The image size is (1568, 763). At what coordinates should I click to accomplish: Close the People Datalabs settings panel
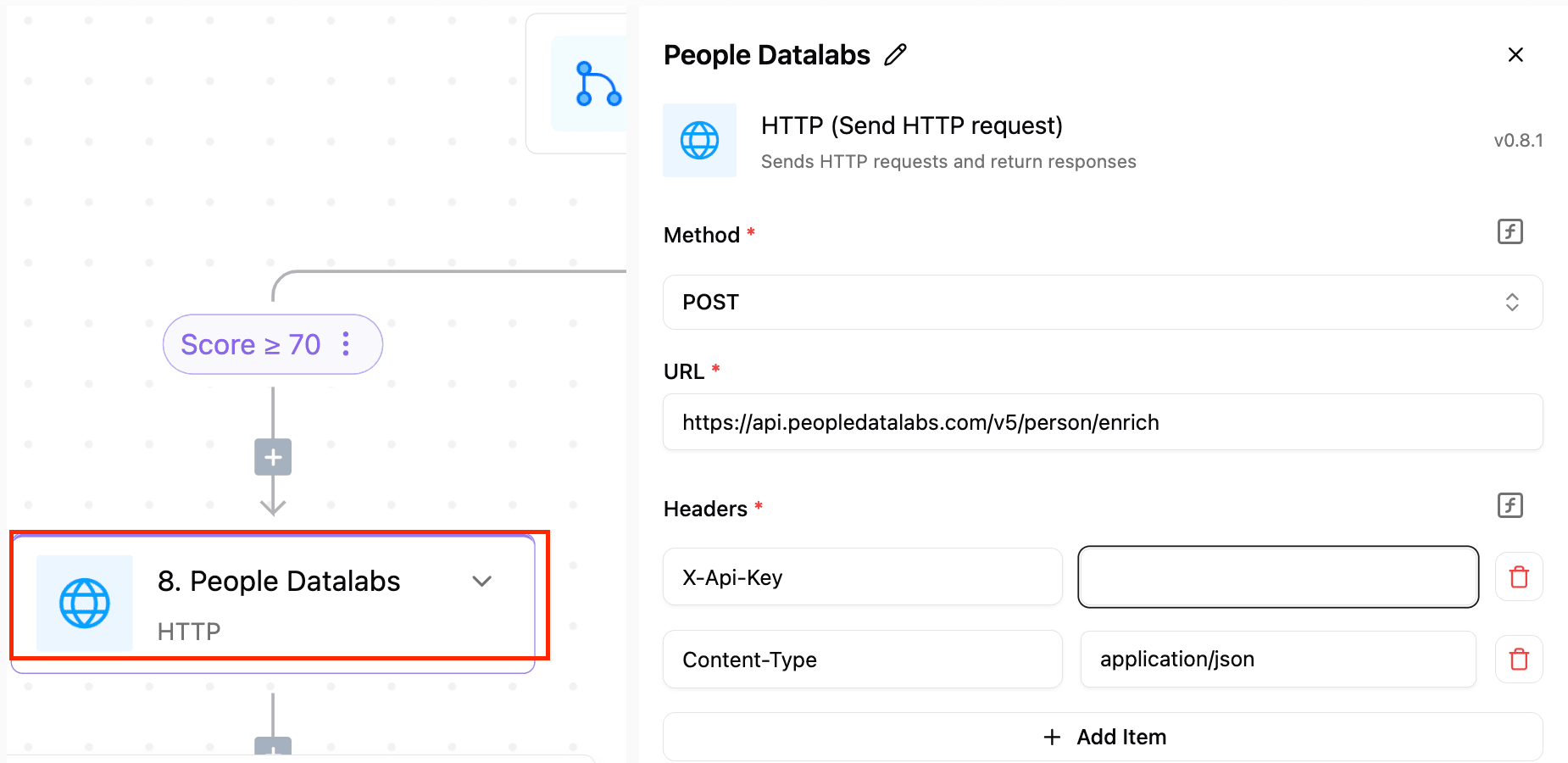pos(1515,55)
